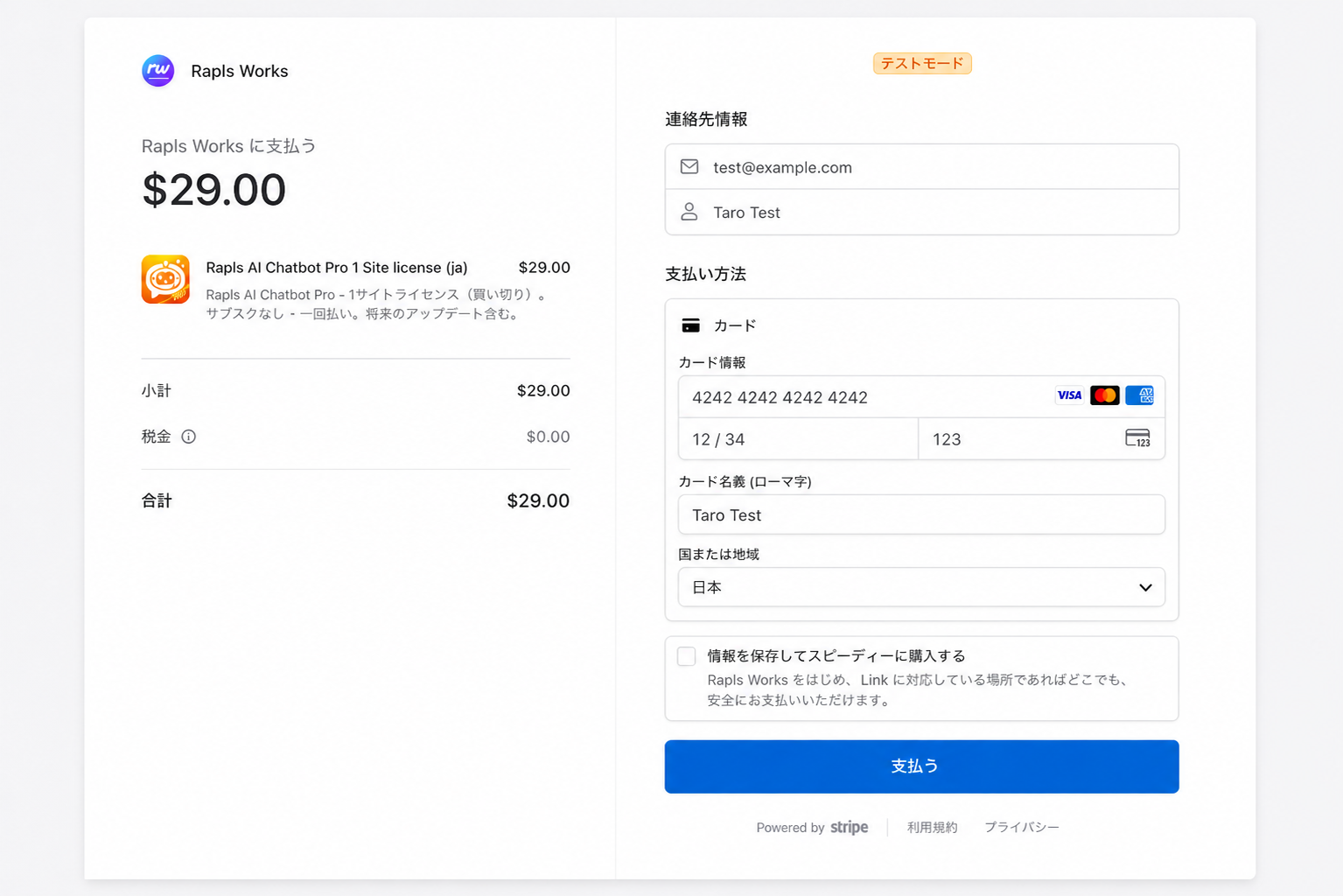Click the blue 支払う pay button
Image resolution: width=1343 pixels, height=896 pixels.
[x=922, y=766]
